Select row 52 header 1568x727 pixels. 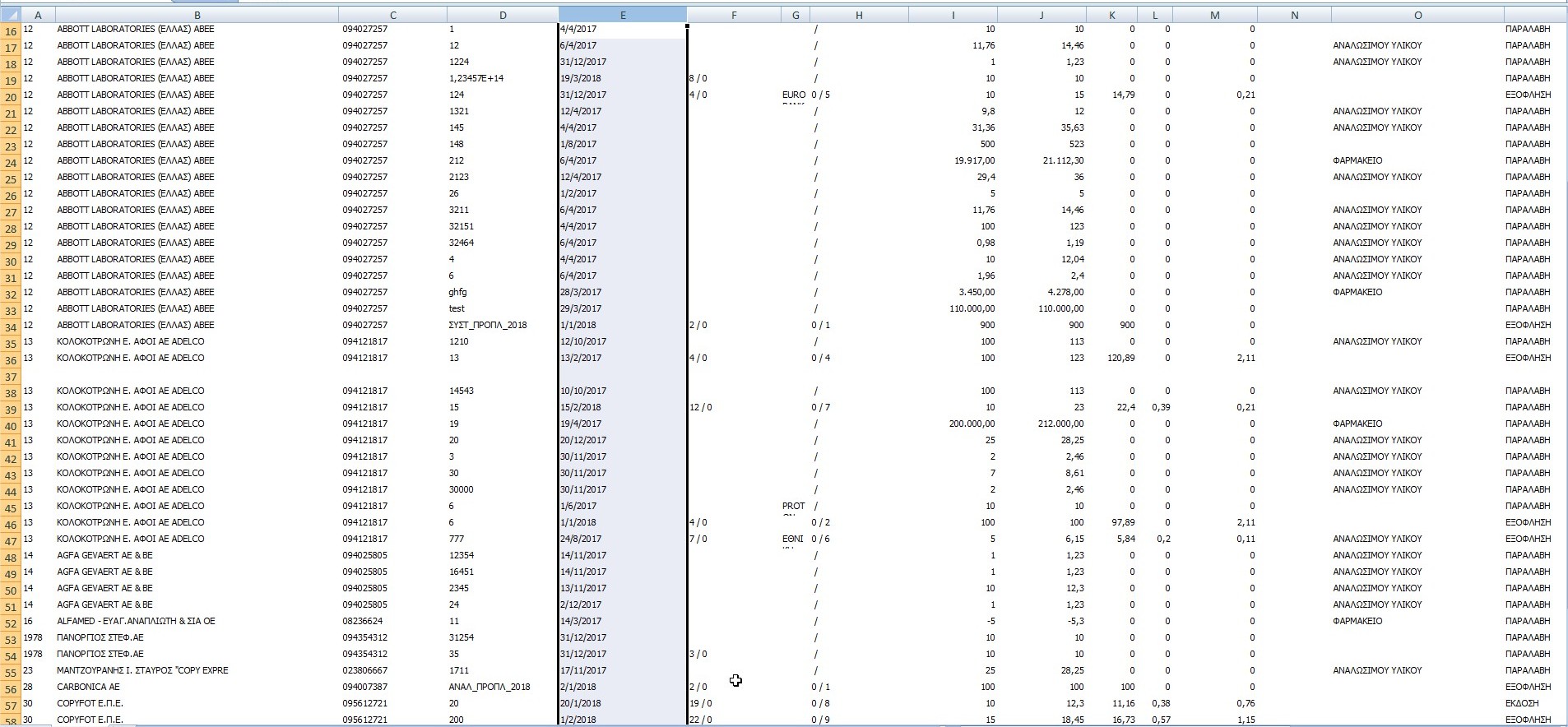pos(11,623)
